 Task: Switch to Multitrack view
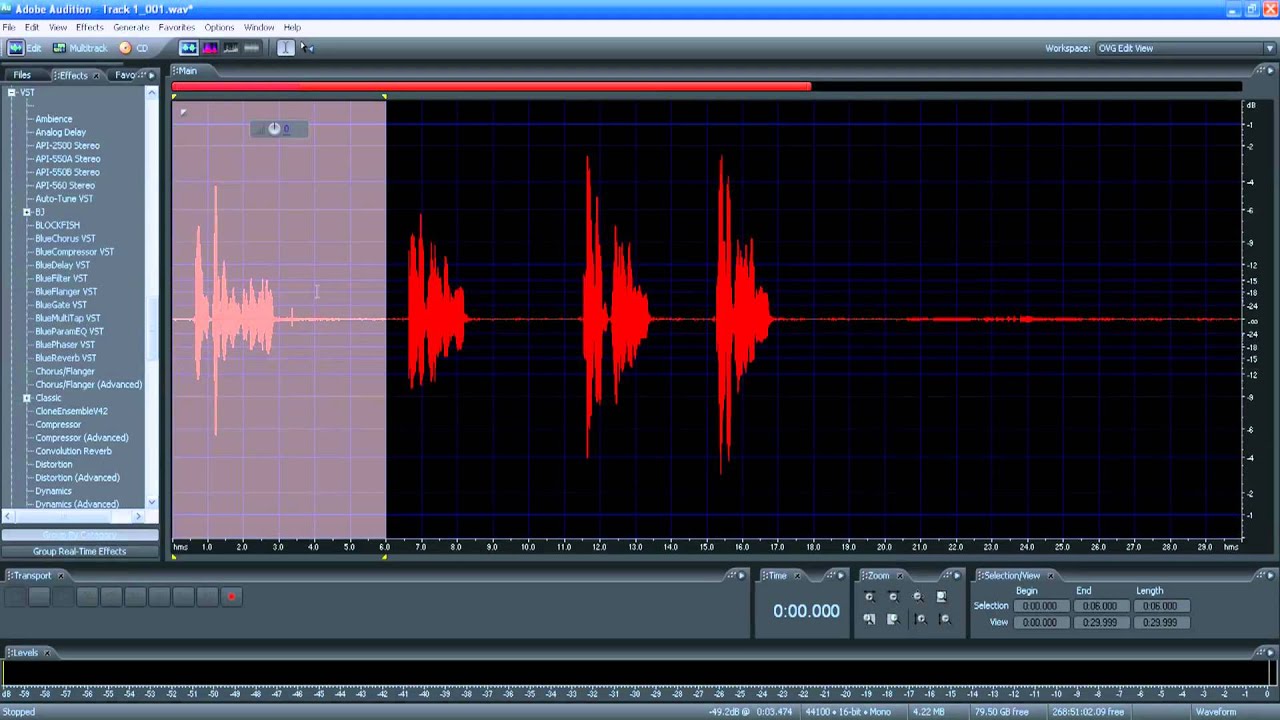tap(80, 48)
